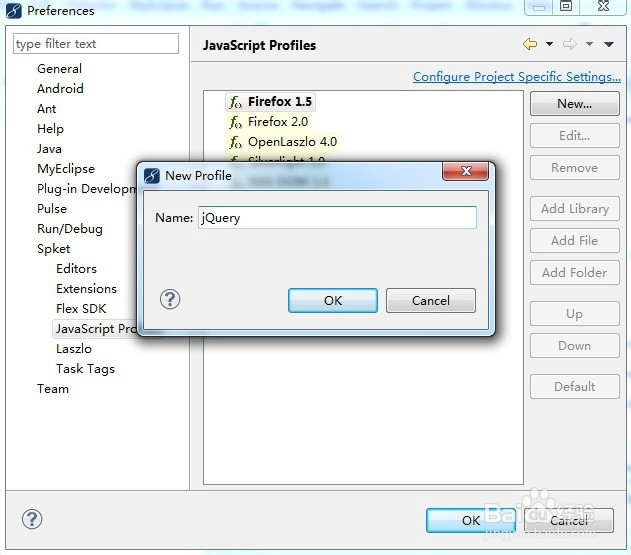Click the type filter text box
631x555 pixels.
tap(96, 43)
